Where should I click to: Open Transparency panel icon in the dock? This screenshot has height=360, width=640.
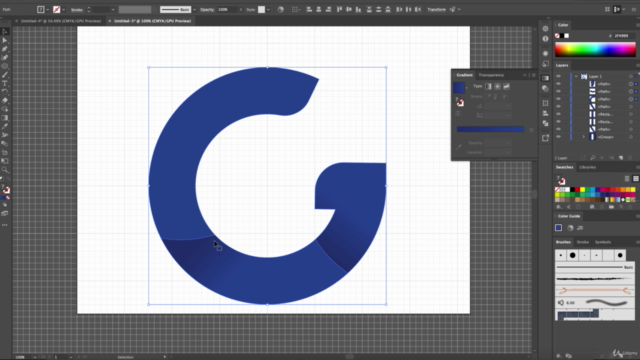546,88
